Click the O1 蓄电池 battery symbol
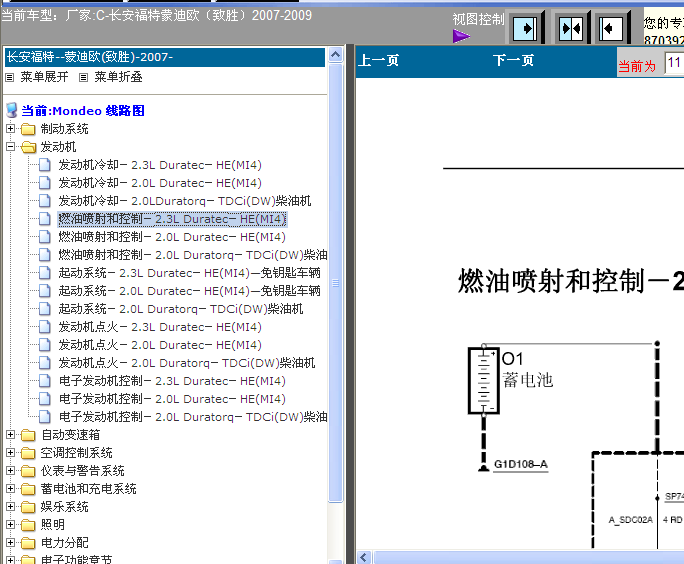 point(483,380)
